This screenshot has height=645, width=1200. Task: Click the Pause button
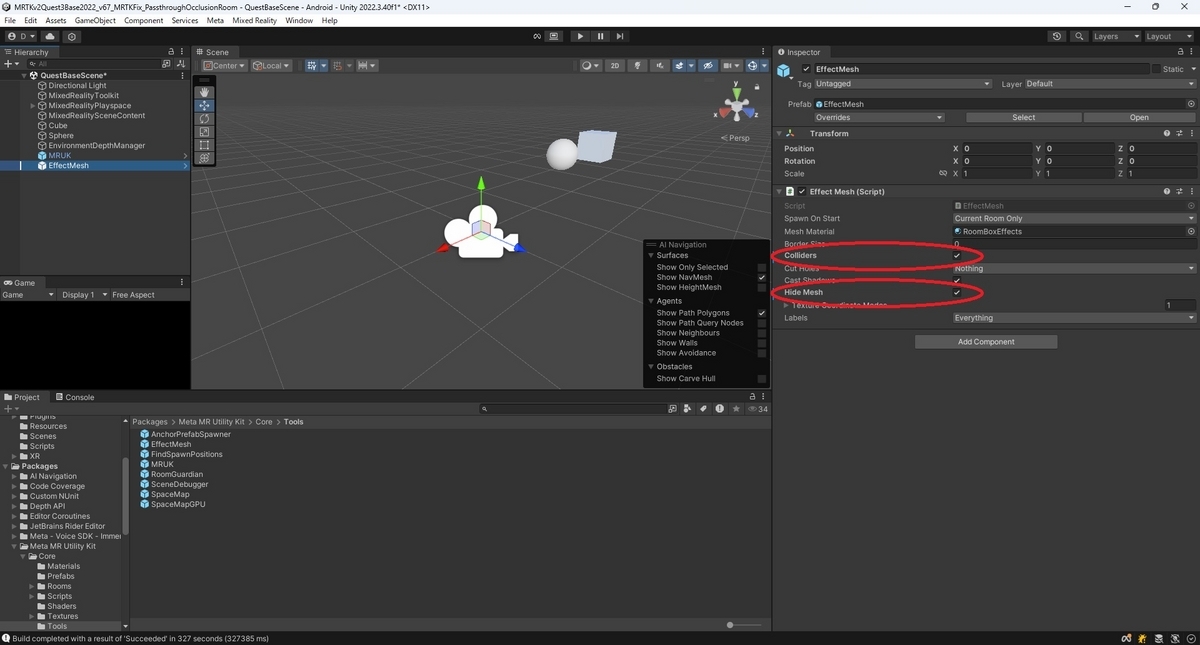coord(600,36)
